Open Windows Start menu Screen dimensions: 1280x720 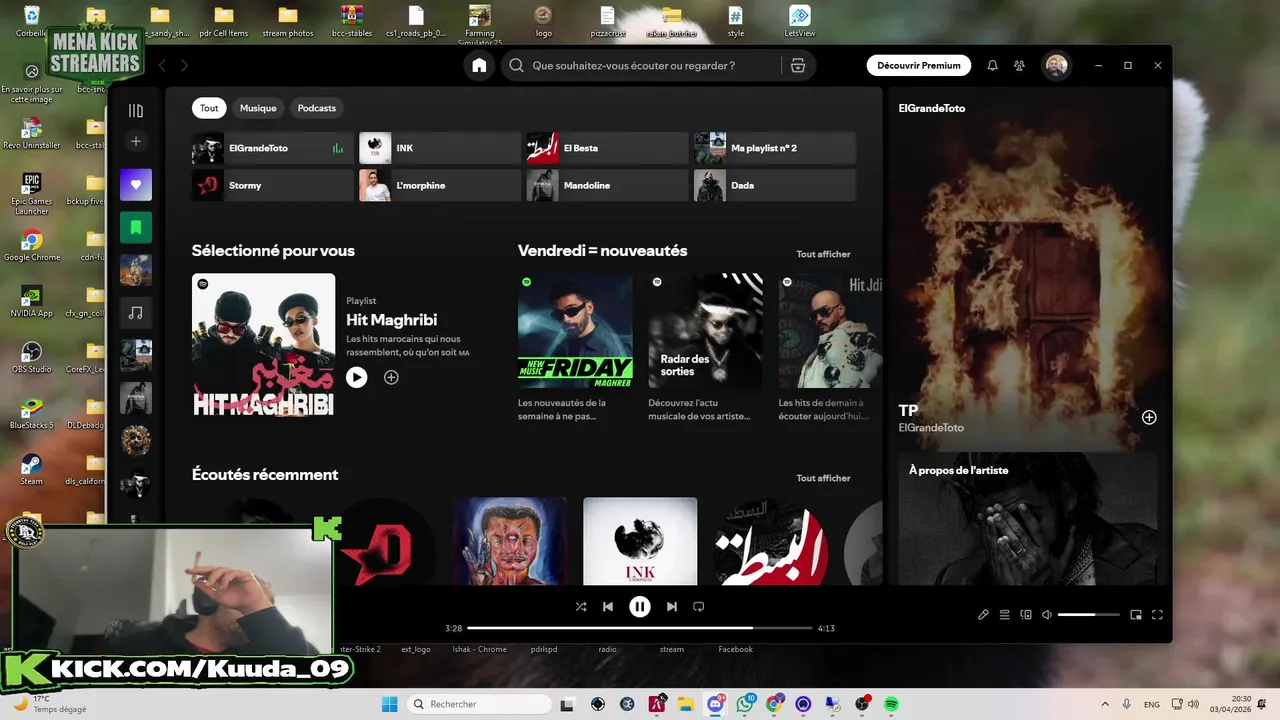point(389,704)
